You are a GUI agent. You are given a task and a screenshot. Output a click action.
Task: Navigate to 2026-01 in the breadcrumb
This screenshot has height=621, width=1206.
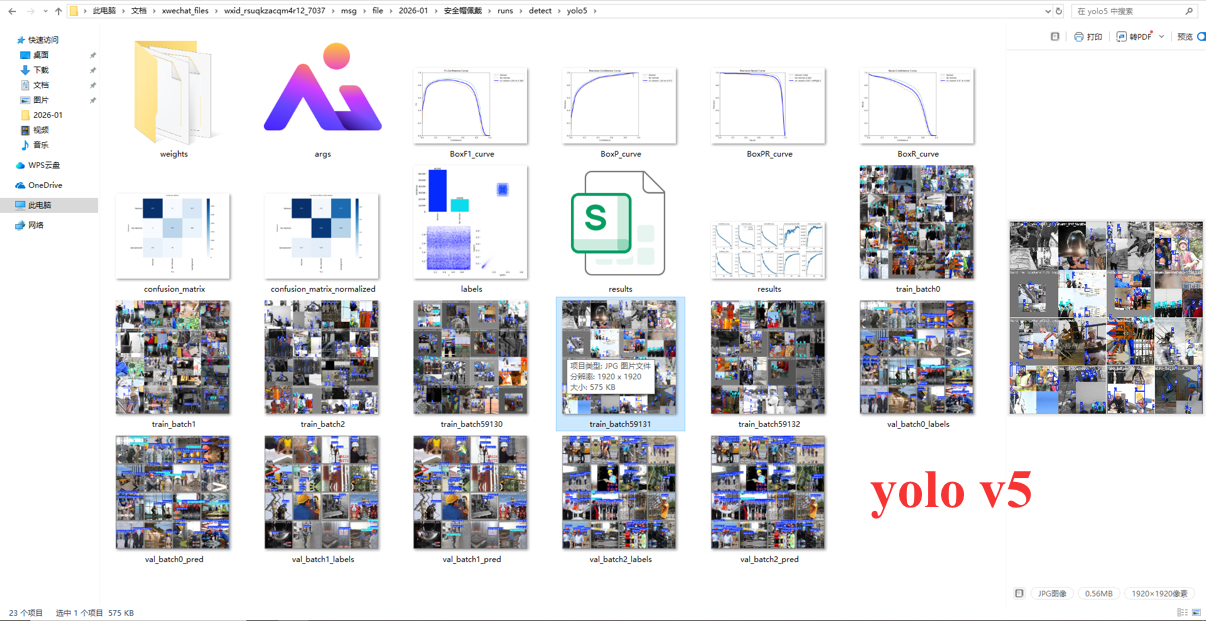(412, 11)
